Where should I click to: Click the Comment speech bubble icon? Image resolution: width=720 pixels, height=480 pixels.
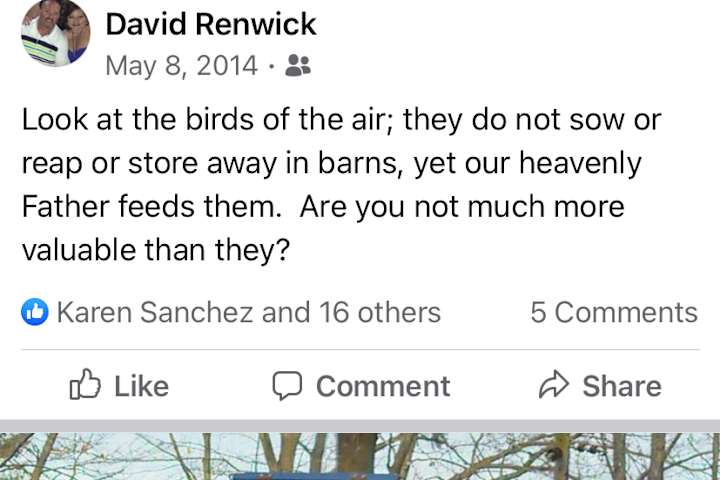pos(287,385)
